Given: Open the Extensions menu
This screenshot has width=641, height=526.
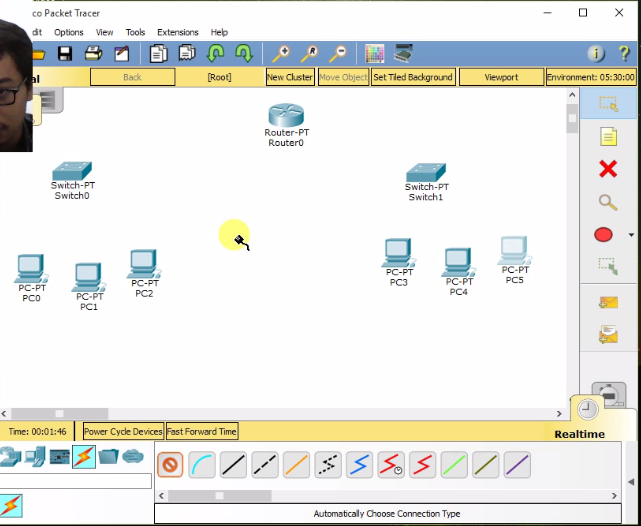Looking at the screenshot, I should [x=178, y=32].
